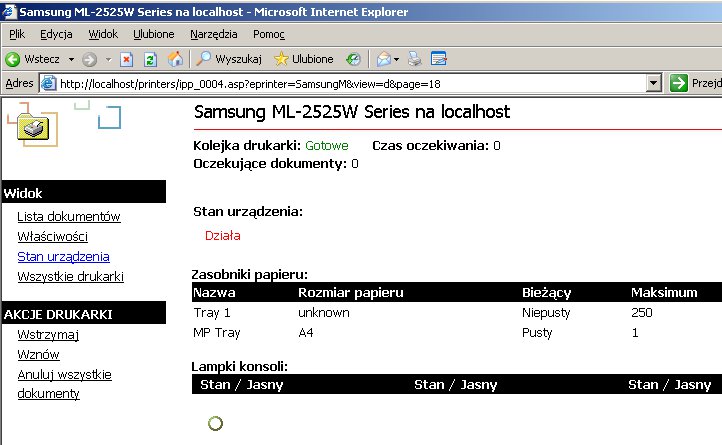Select the 'unknown' paper size cell
The image size is (722, 445).
point(324,313)
